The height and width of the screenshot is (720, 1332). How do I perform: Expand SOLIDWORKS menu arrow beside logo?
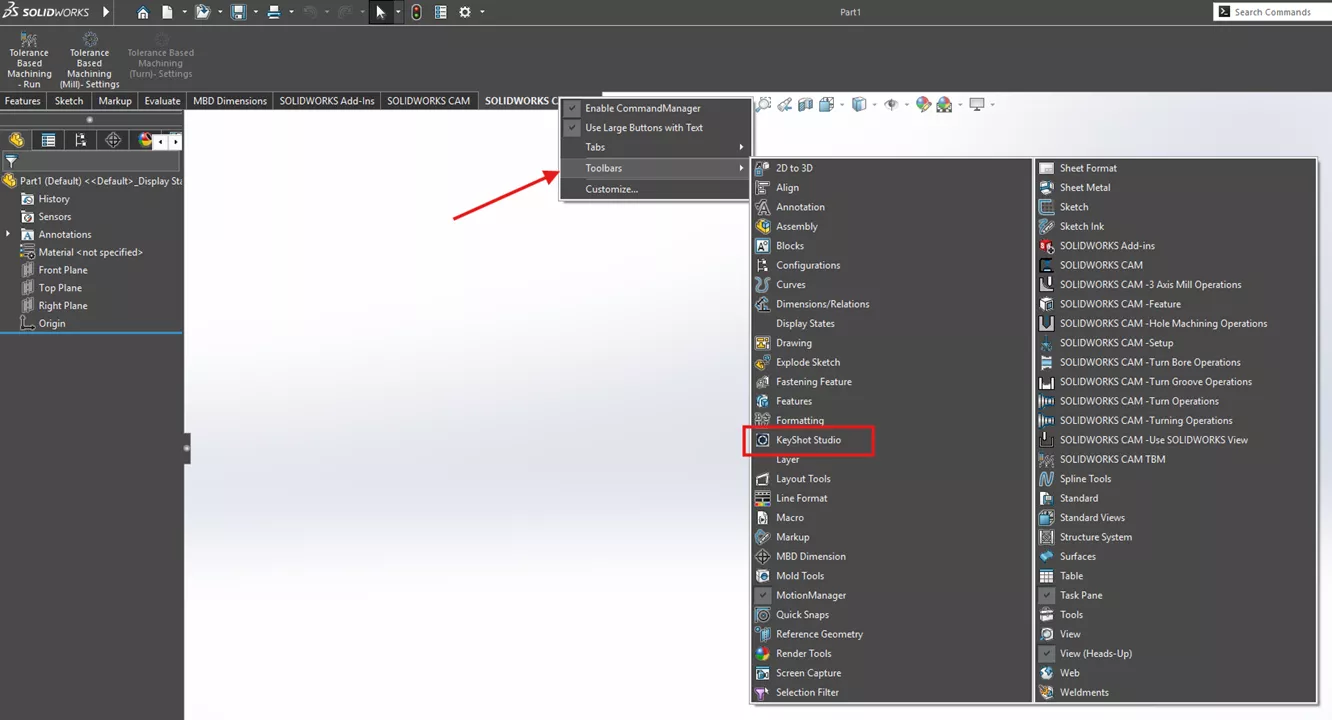[107, 12]
